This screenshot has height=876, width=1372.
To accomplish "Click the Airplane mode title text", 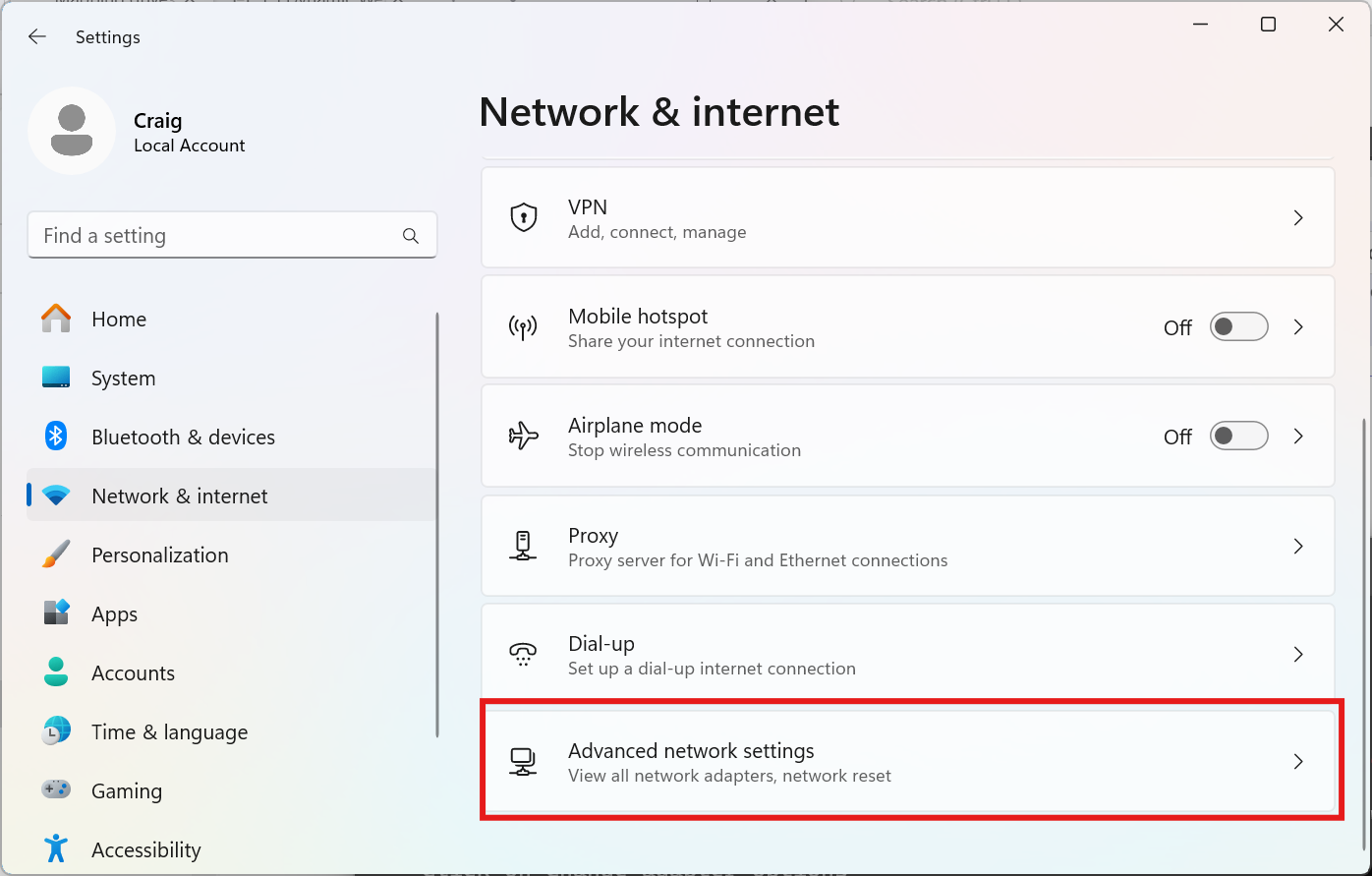I will [x=635, y=426].
